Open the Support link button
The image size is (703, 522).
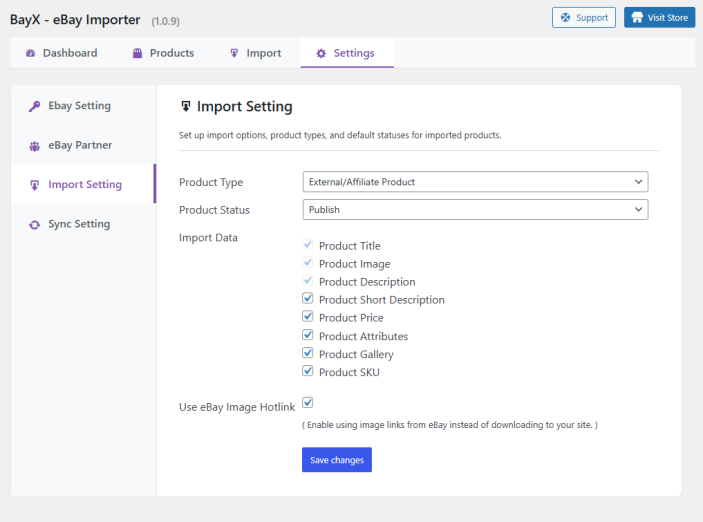(584, 18)
